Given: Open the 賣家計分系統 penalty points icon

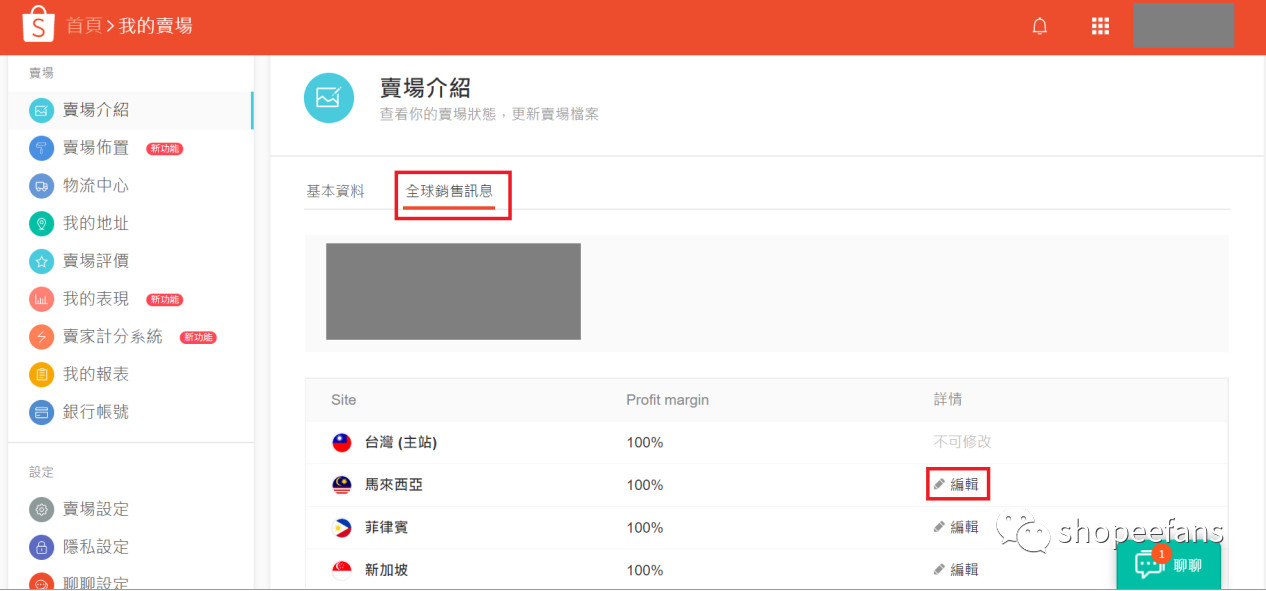Looking at the screenshot, I should [40, 336].
